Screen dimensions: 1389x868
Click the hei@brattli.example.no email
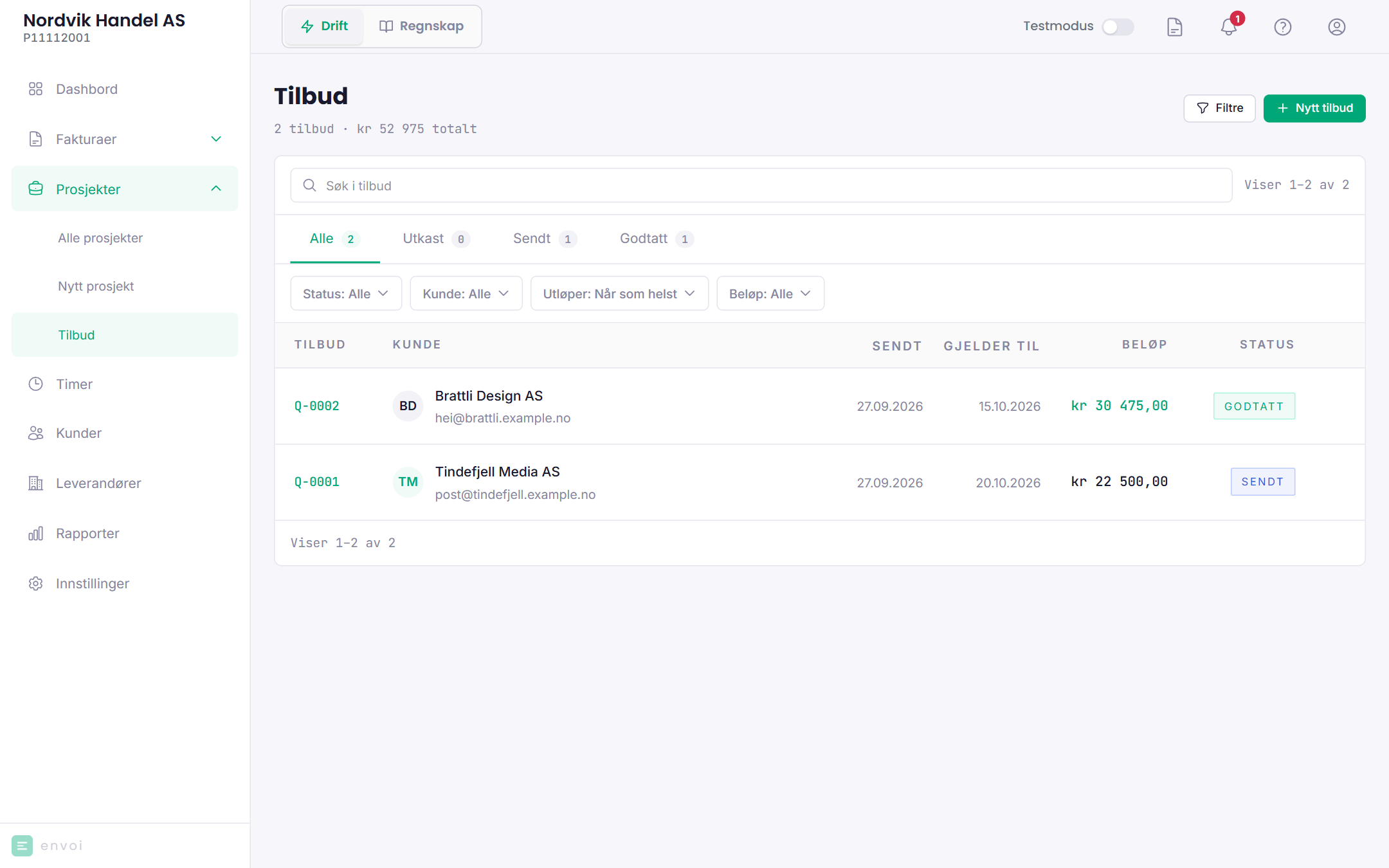tap(502, 419)
